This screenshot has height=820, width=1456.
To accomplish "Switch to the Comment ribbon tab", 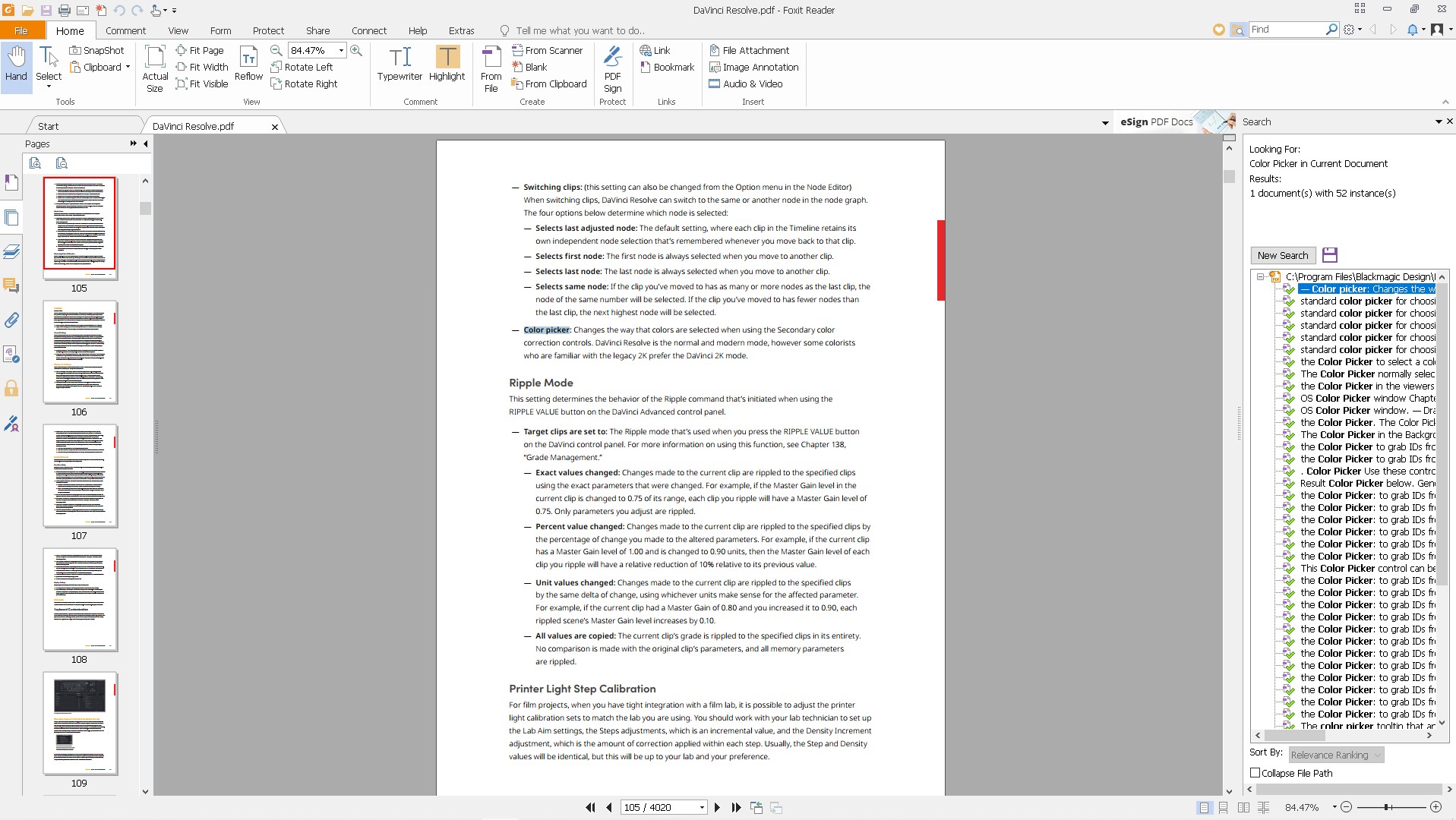I will (x=125, y=30).
